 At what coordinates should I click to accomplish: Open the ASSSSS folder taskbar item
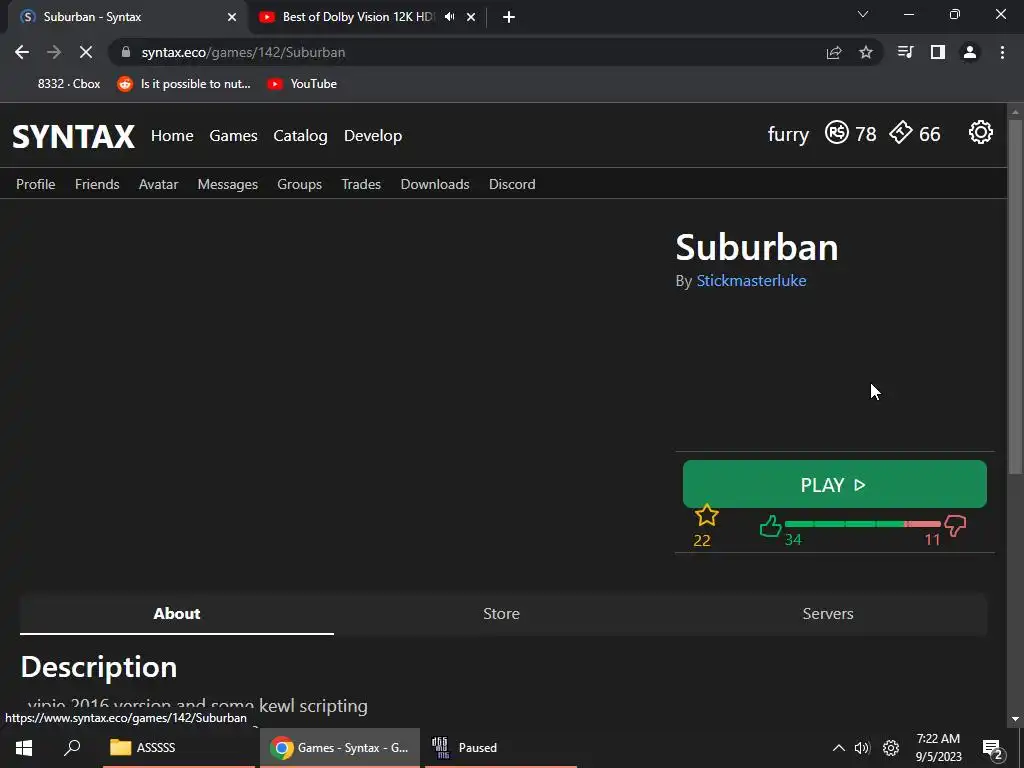tap(178, 747)
